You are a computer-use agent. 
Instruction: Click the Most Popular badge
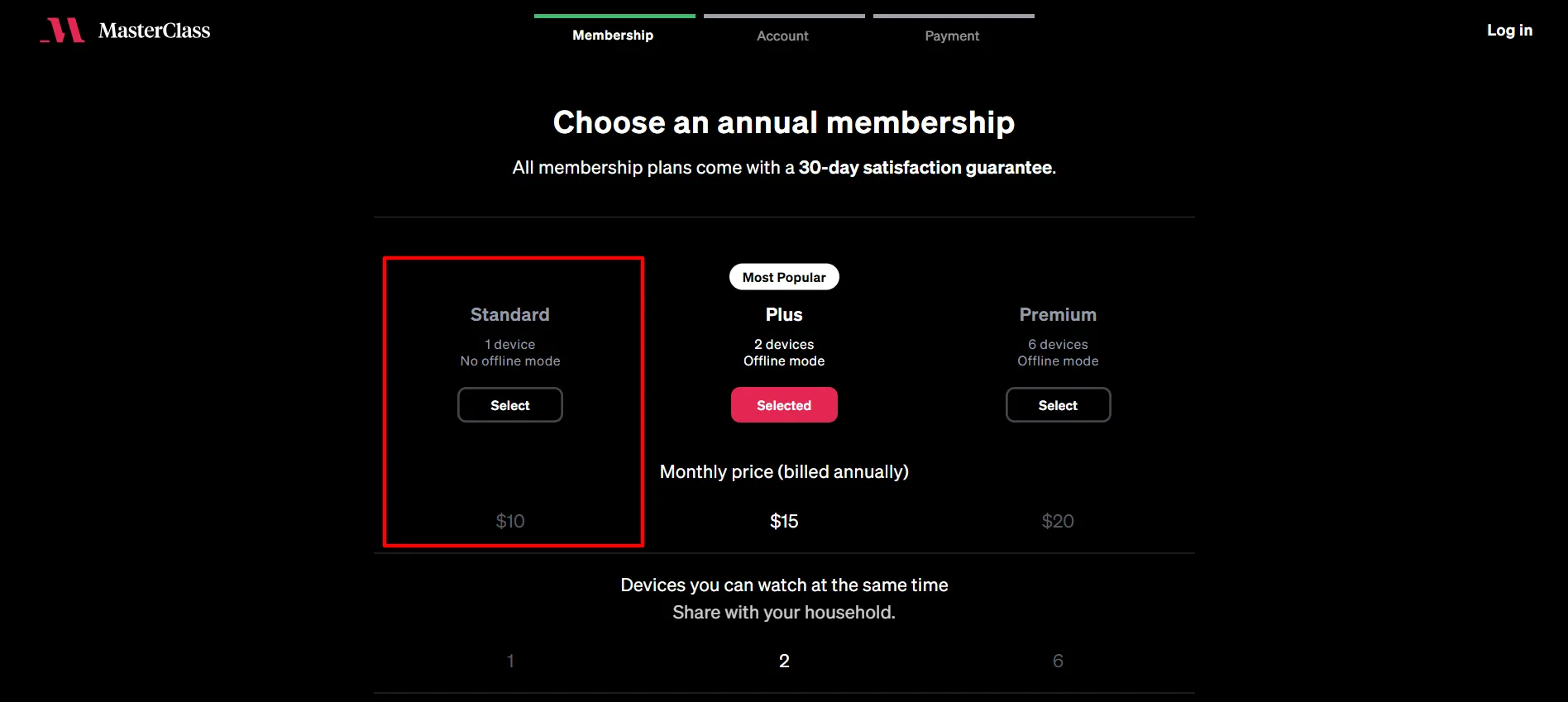click(x=784, y=277)
